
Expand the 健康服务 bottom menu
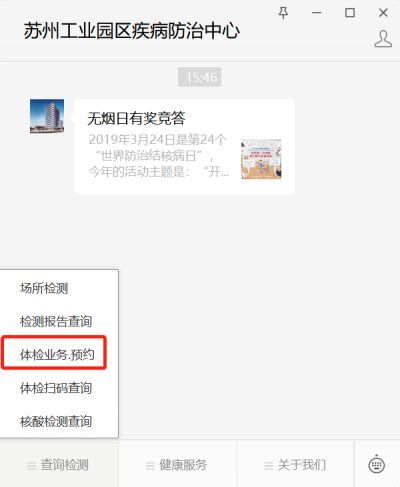pyautogui.click(x=178, y=464)
